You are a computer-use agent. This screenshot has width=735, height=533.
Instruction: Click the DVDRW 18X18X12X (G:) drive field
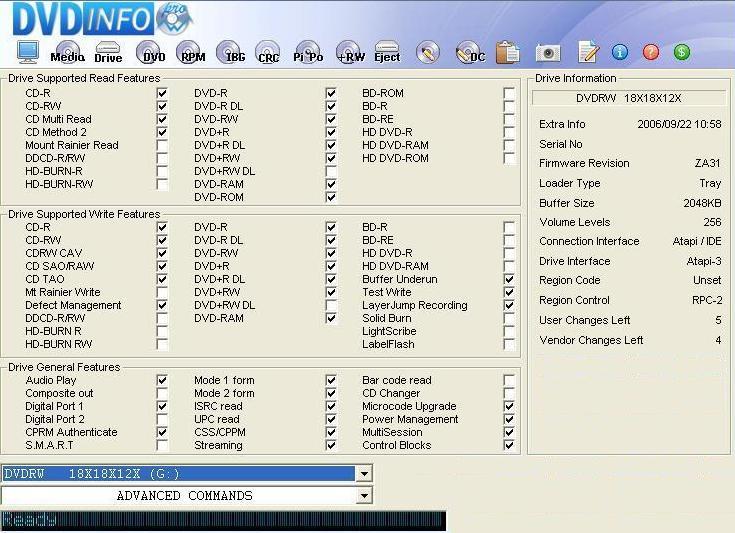click(x=178, y=474)
